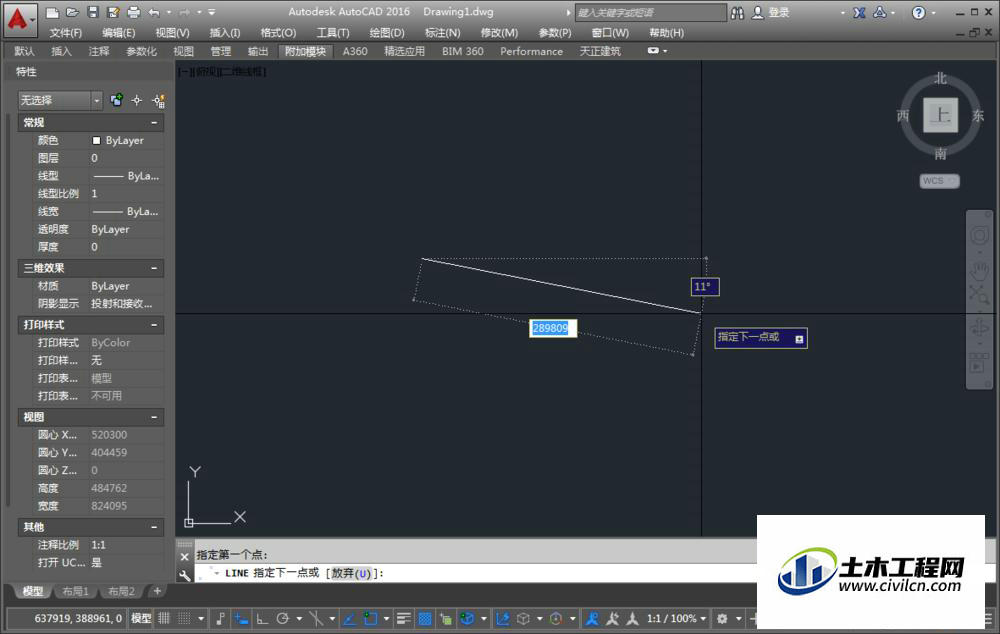Switch to the 天正建筑 ribbon tab
Viewport: 1000px width, 634px height.
(x=599, y=51)
